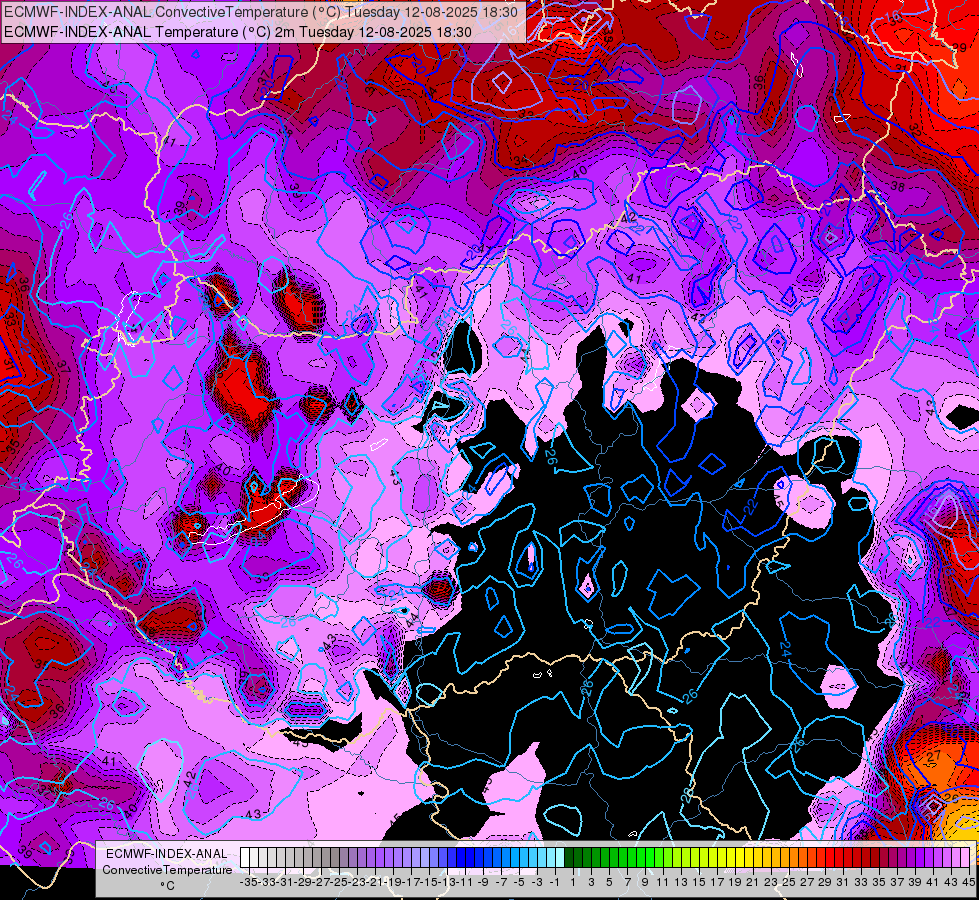The height and width of the screenshot is (900, 979).
Task: Click the ConvectiveTemperature title line at top
Action: point(261,12)
